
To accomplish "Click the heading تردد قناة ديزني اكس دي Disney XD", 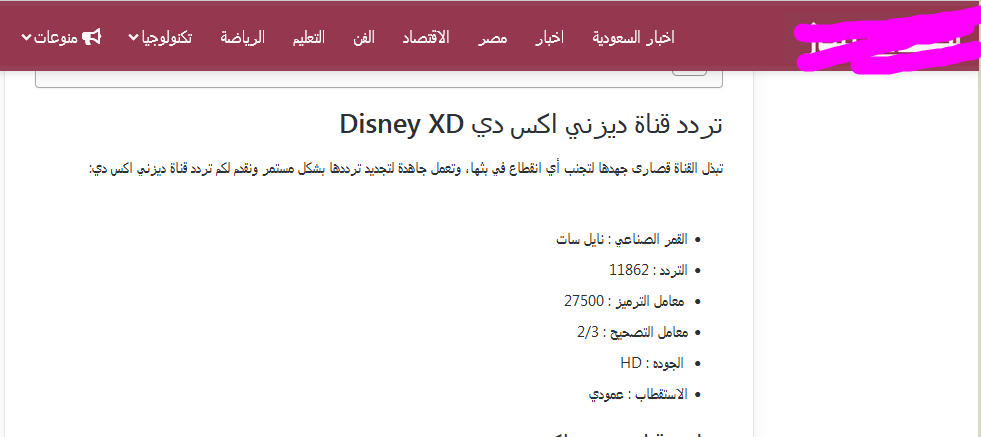I will pos(531,125).
